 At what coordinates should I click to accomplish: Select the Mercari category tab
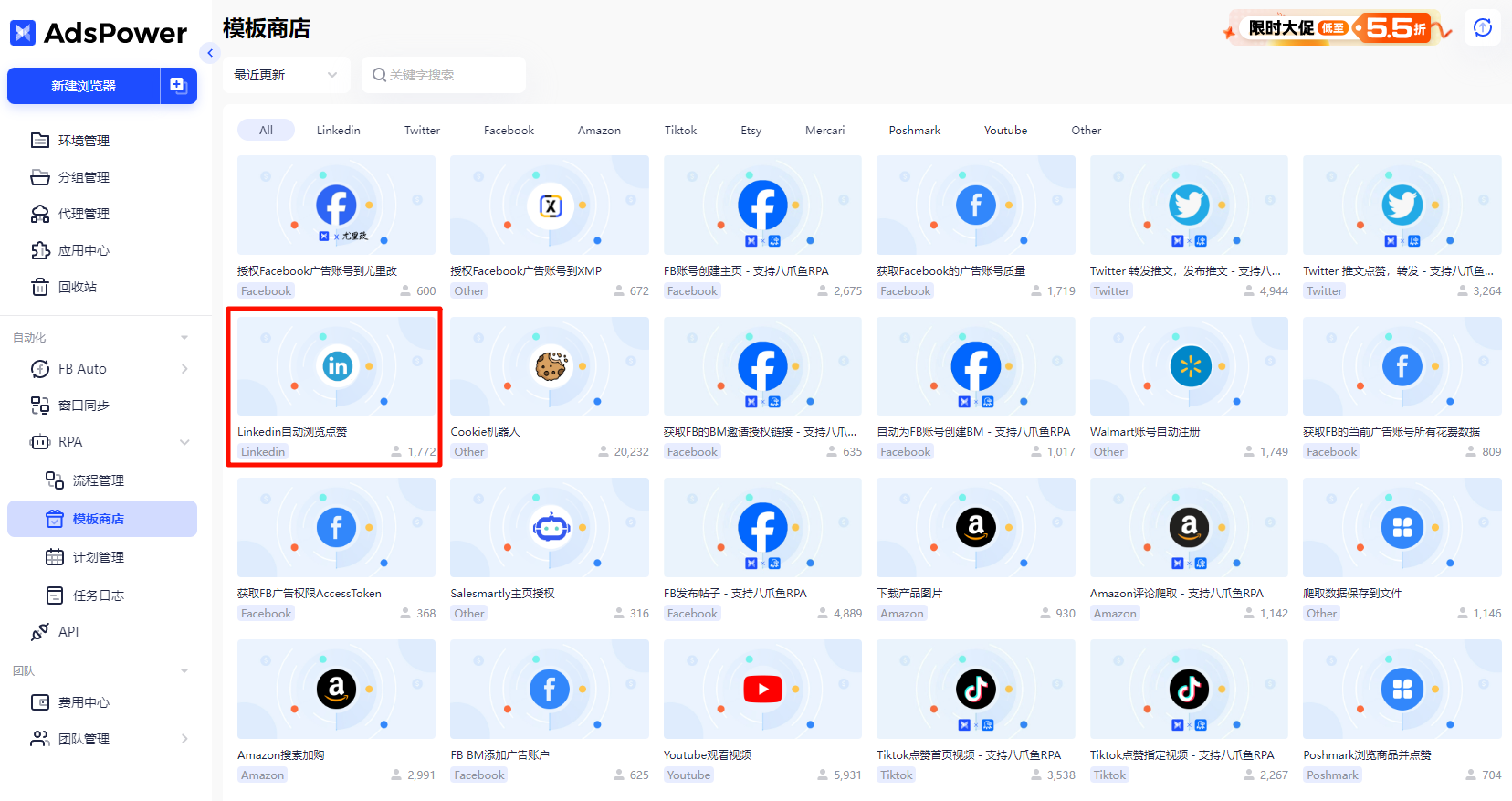coord(824,130)
